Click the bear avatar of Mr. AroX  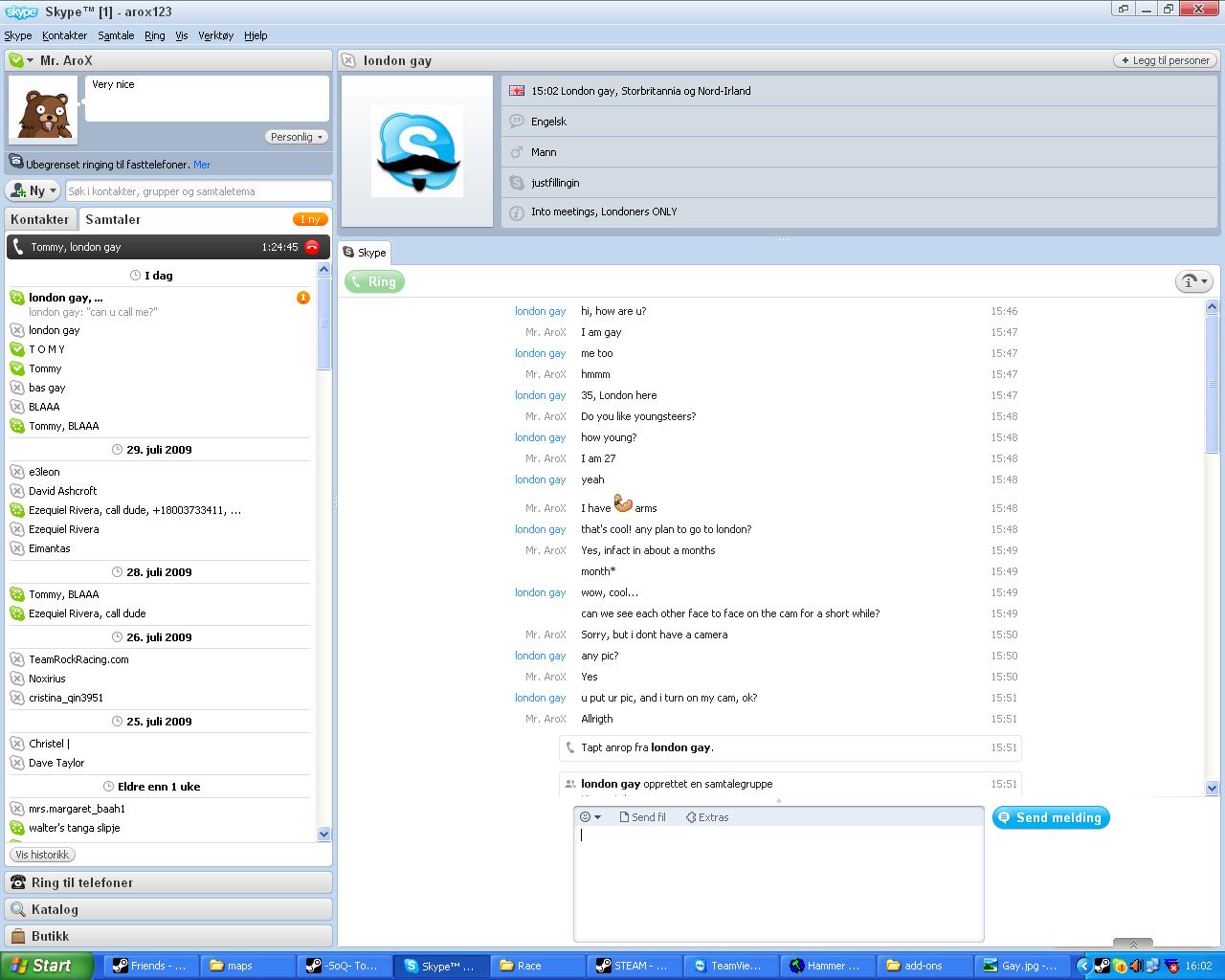point(43,111)
